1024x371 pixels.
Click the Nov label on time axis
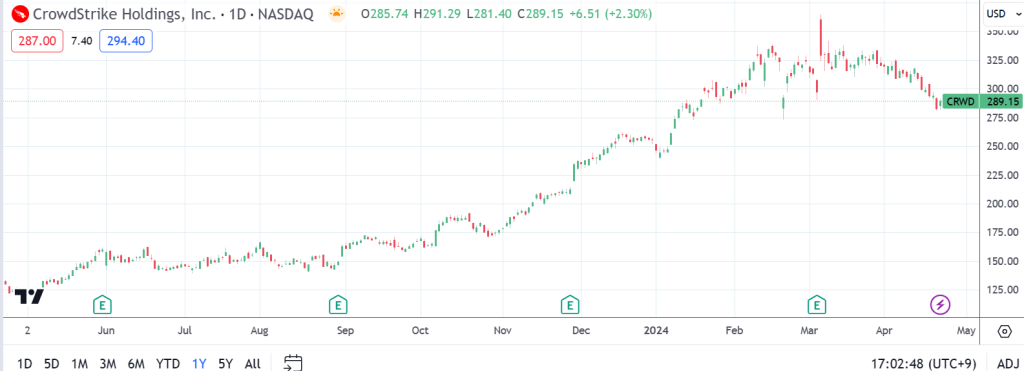click(502, 331)
